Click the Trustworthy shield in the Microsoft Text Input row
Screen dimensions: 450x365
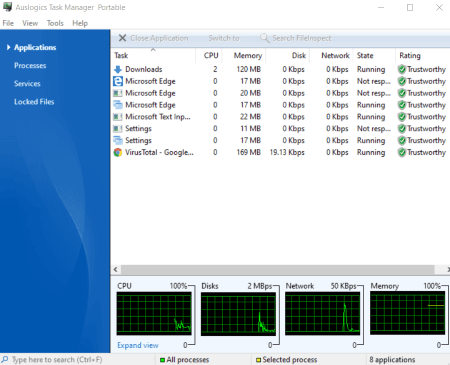tap(402, 117)
